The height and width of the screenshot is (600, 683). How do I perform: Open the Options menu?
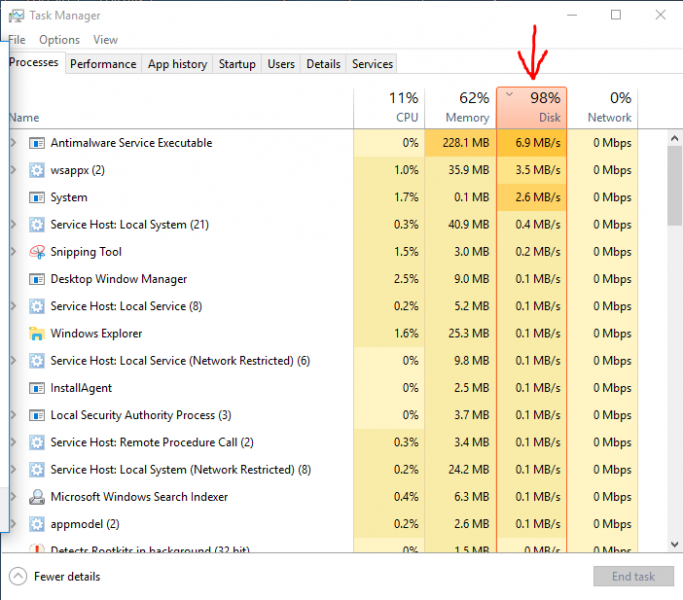click(59, 40)
